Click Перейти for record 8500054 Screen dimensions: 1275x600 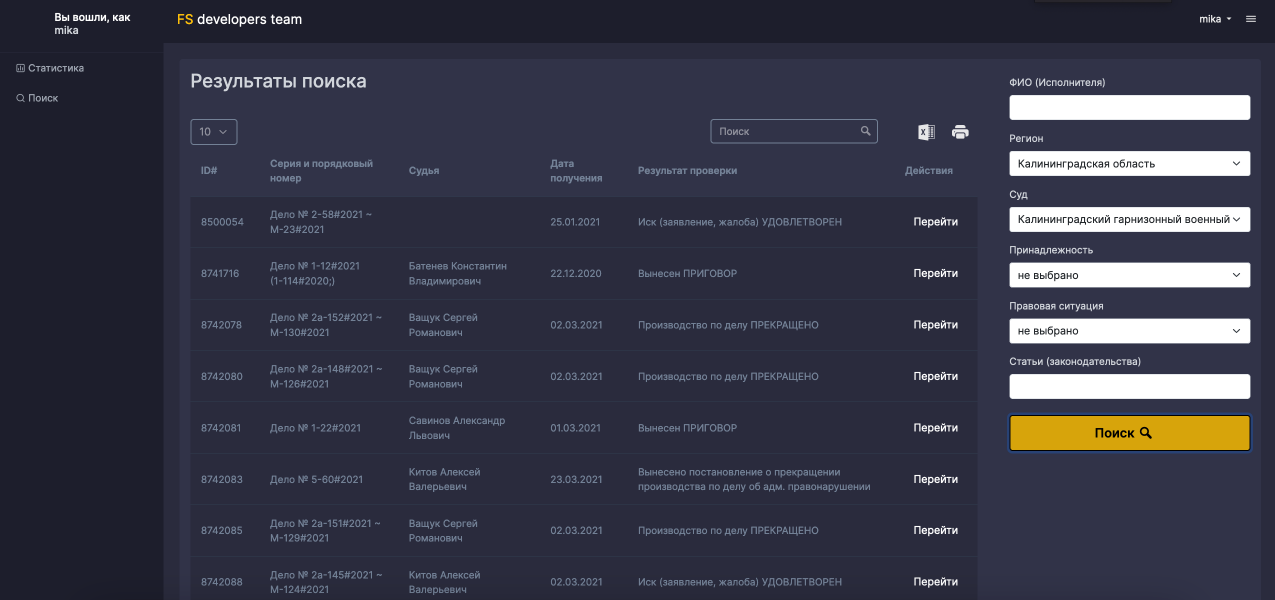[935, 222]
